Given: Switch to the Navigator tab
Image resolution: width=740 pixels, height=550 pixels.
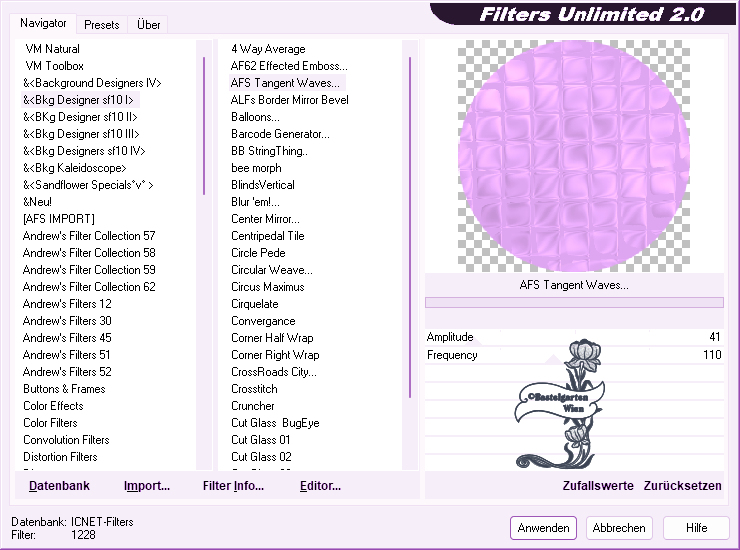Looking at the screenshot, I should 43,23.
